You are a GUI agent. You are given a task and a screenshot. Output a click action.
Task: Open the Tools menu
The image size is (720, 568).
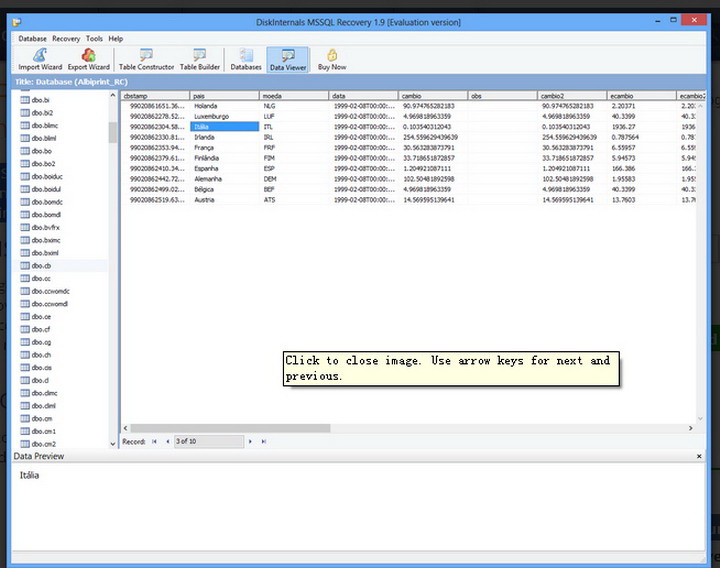point(94,39)
